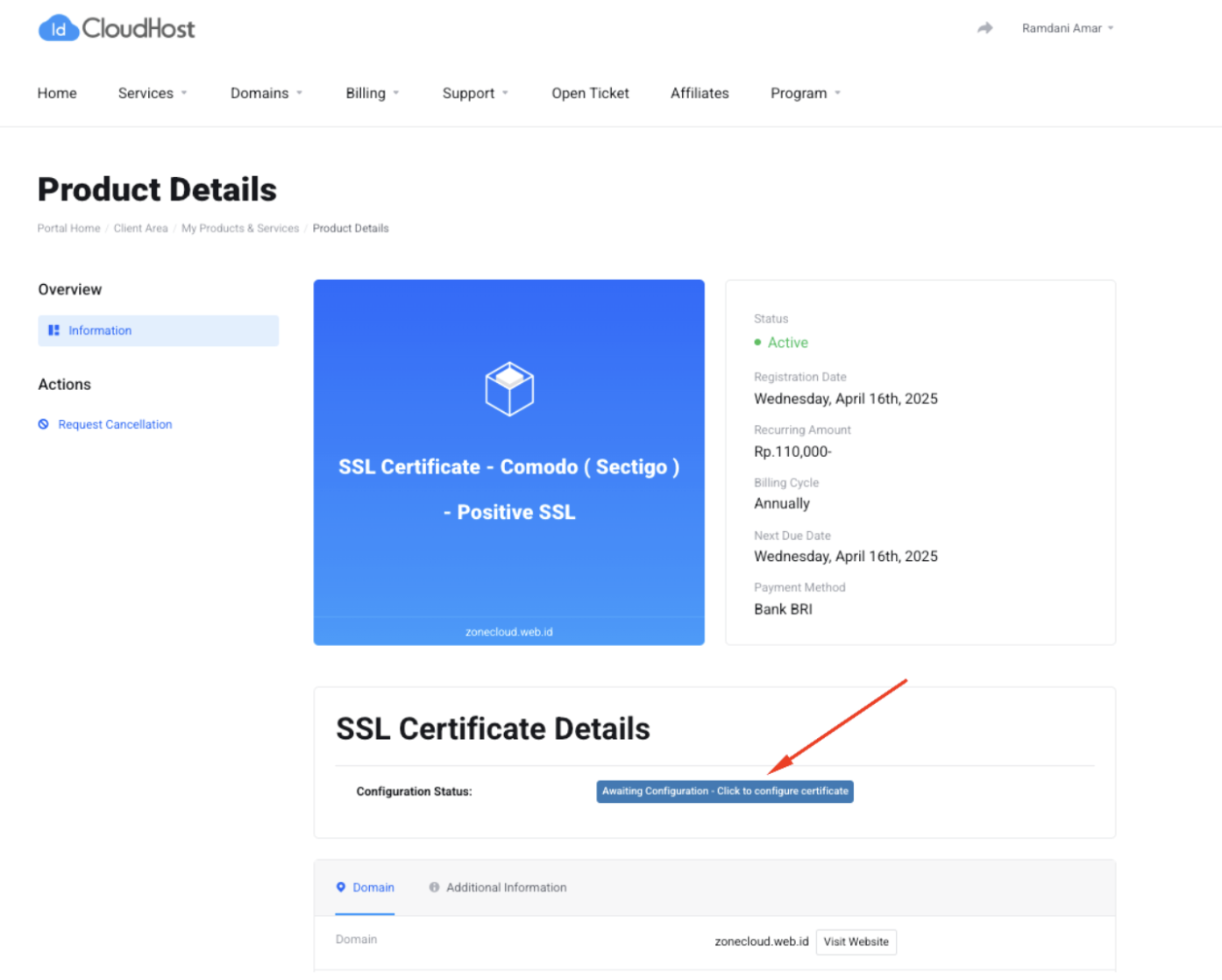
Task: Click the Bank BRI payment method
Action: pos(783,608)
